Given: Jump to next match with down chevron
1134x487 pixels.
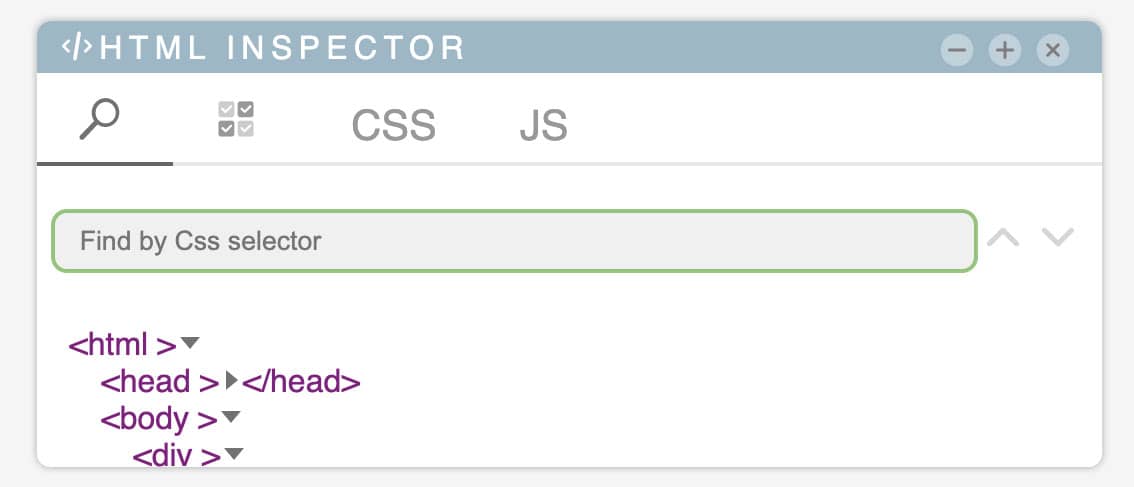Looking at the screenshot, I should [x=1057, y=237].
